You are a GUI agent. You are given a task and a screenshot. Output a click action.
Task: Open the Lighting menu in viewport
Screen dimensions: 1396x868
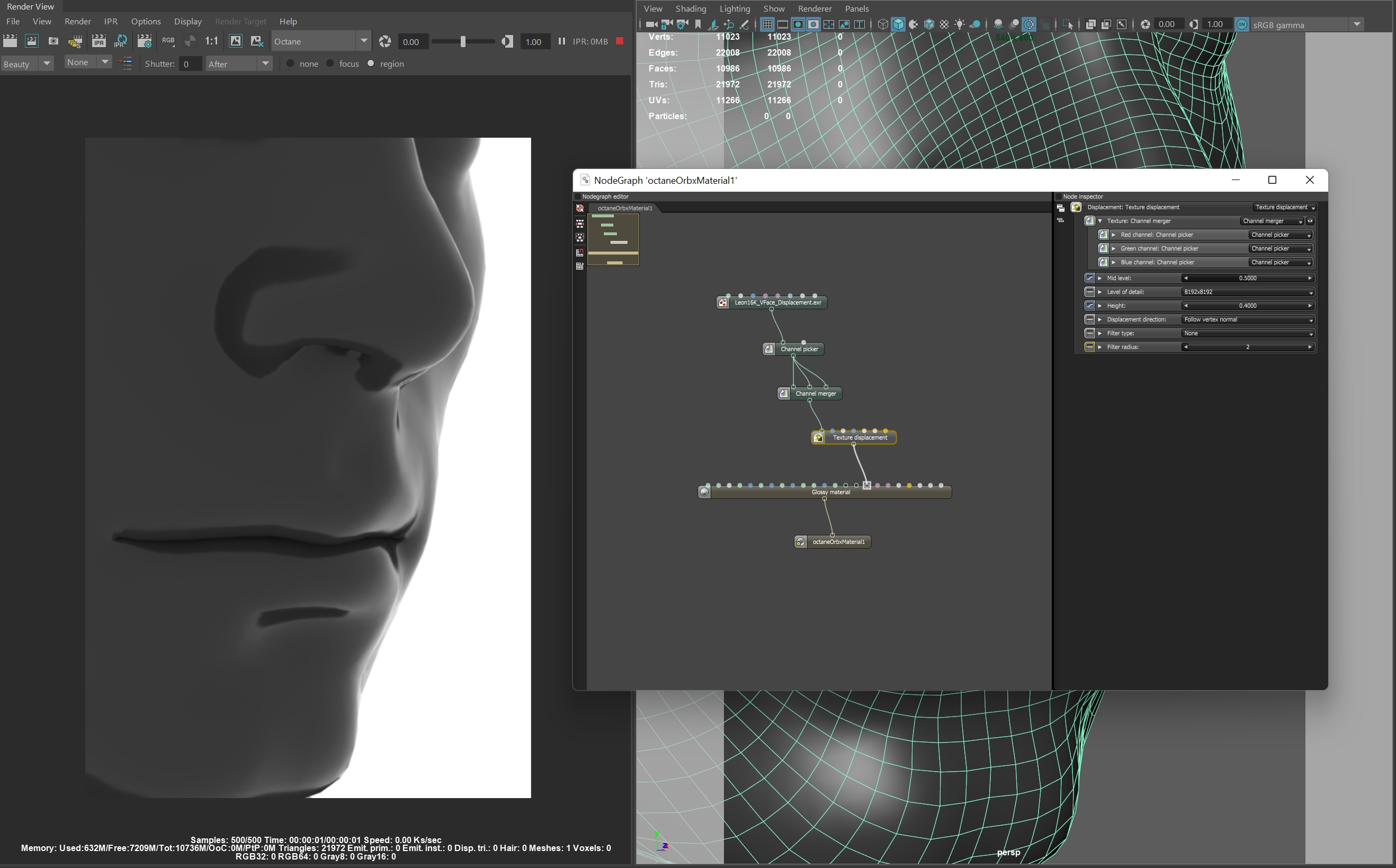pyautogui.click(x=734, y=8)
